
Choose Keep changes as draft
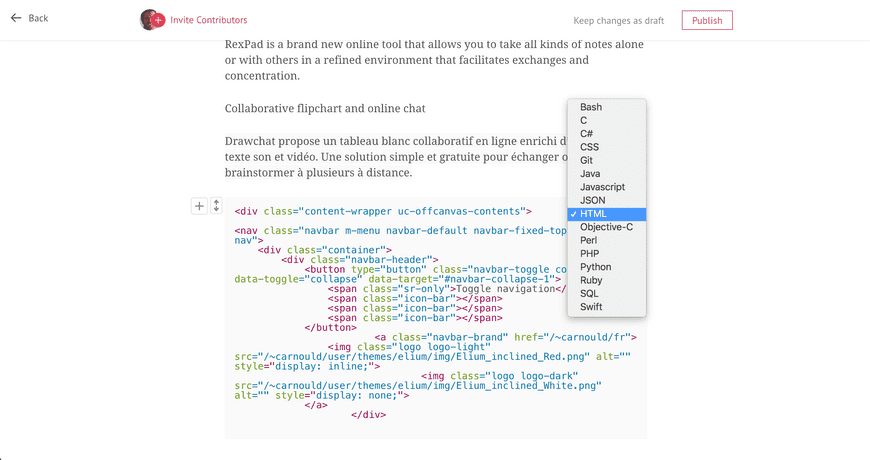point(619,21)
